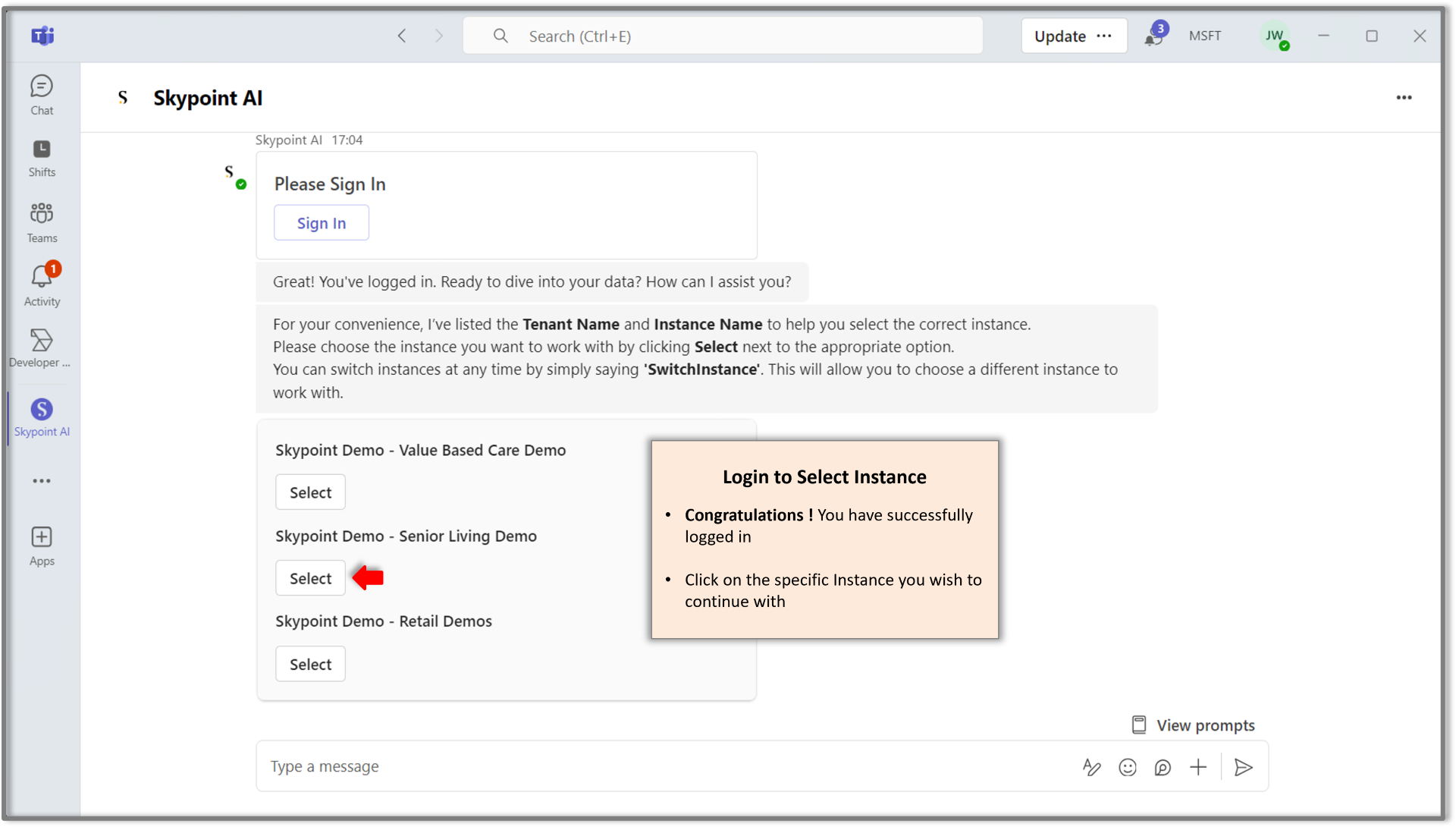Click the three-dot menu in chat header
The image size is (1456, 827).
pos(1404,97)
